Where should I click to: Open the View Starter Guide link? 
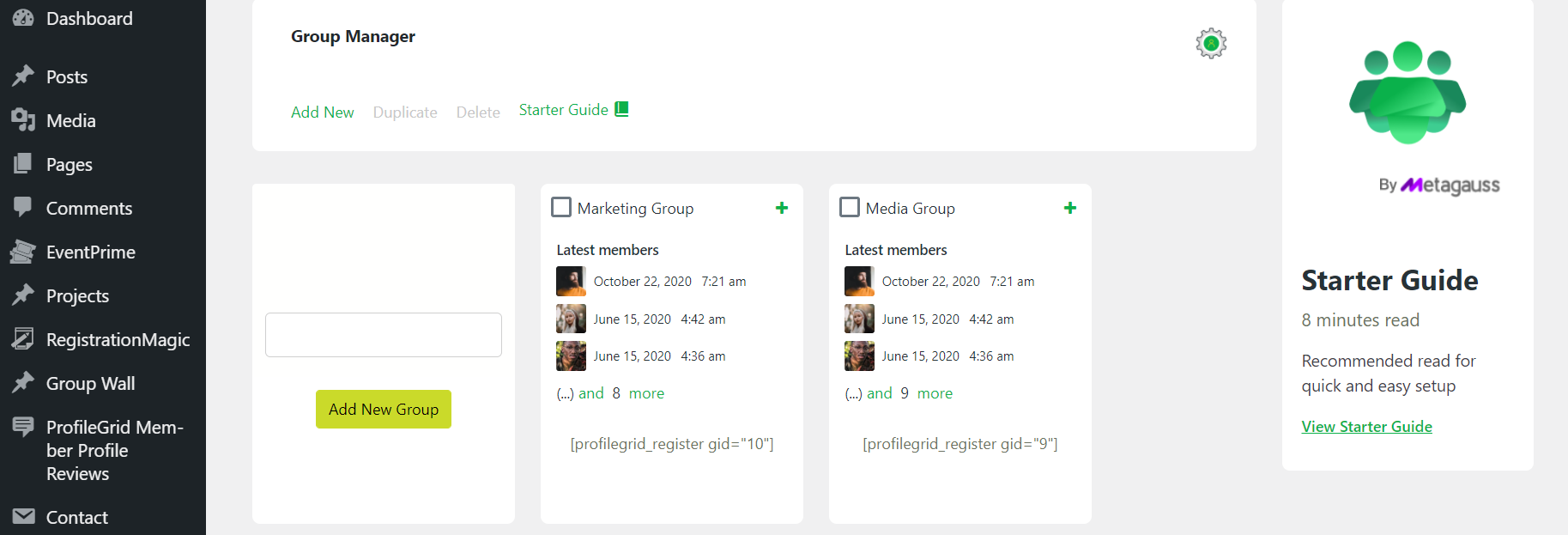click(x=1366, y=427)
